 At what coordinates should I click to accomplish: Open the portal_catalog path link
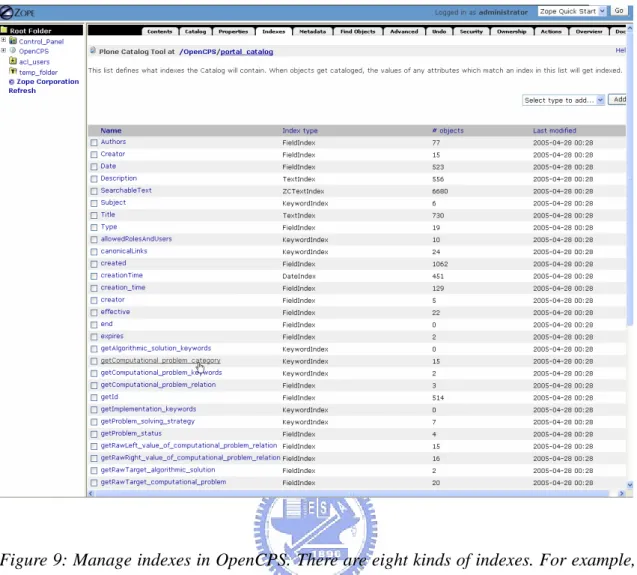(247, 52)
